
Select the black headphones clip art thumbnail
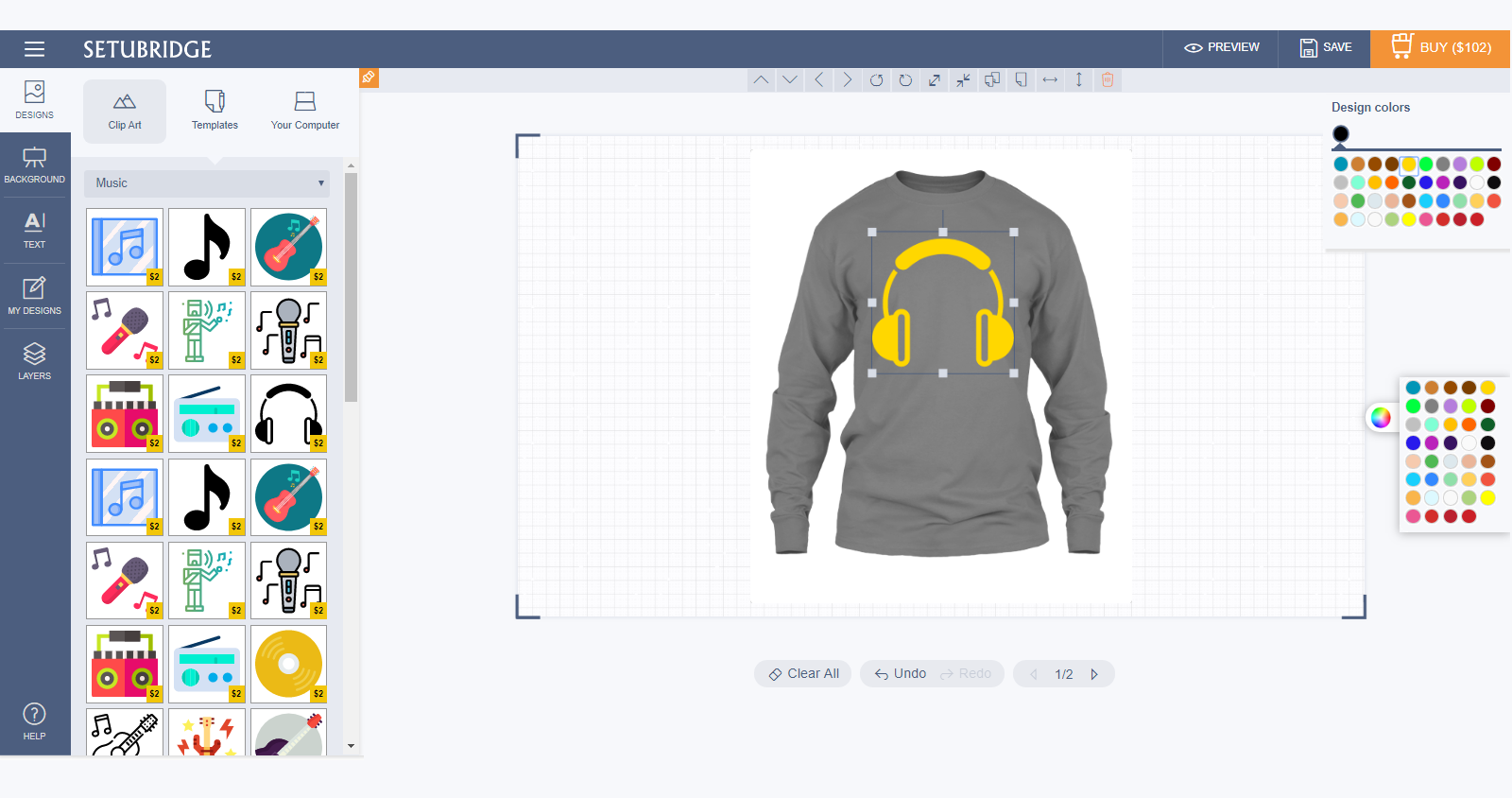289,413
